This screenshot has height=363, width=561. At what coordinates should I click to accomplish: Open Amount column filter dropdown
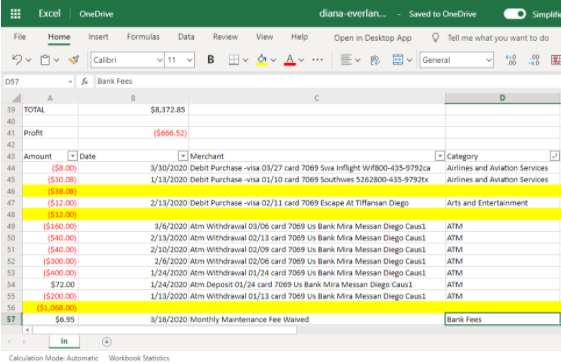[73, 156]
